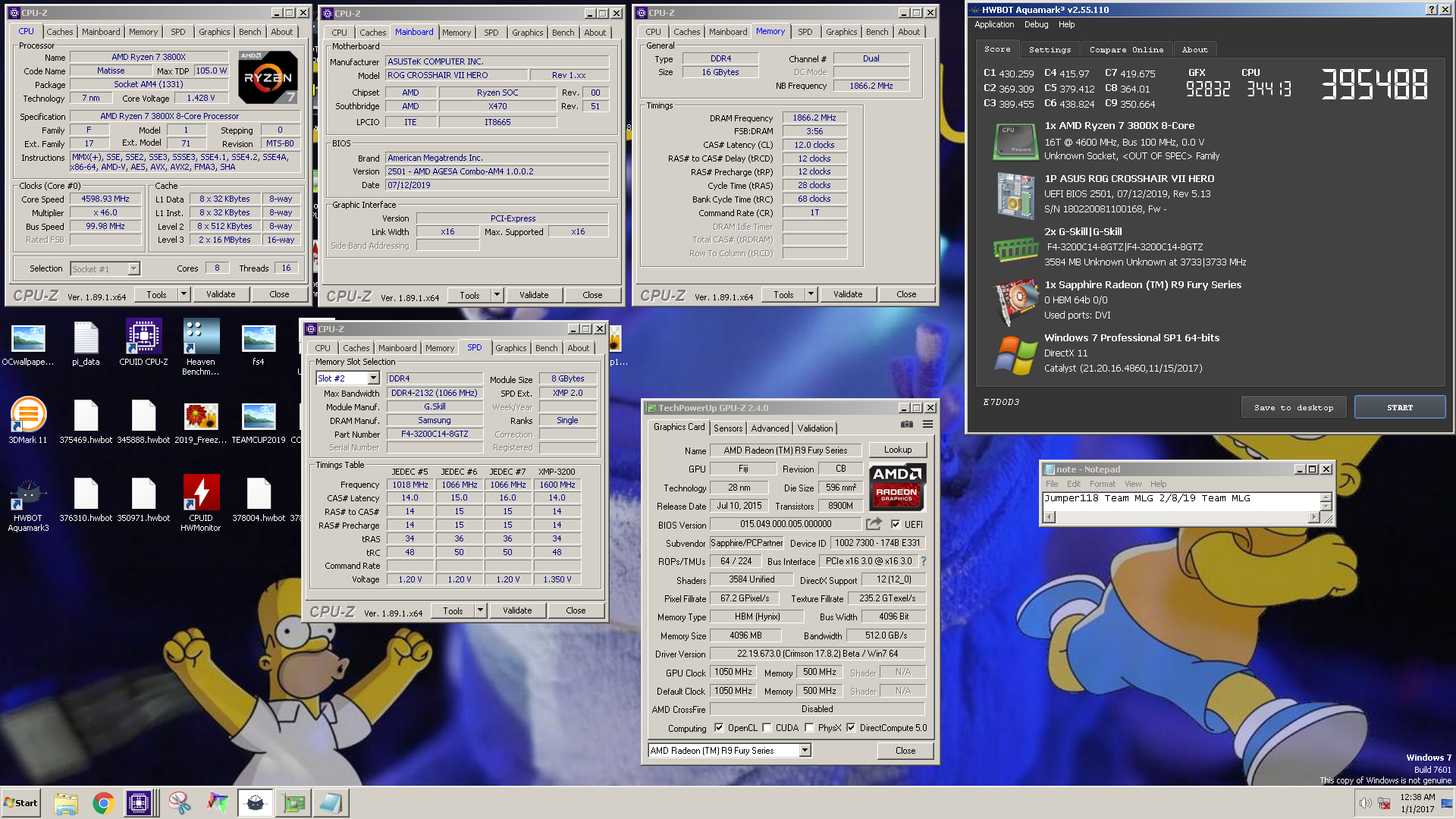Click the Windows Start button
The image size is (1456, 819).
coord(21,803)
